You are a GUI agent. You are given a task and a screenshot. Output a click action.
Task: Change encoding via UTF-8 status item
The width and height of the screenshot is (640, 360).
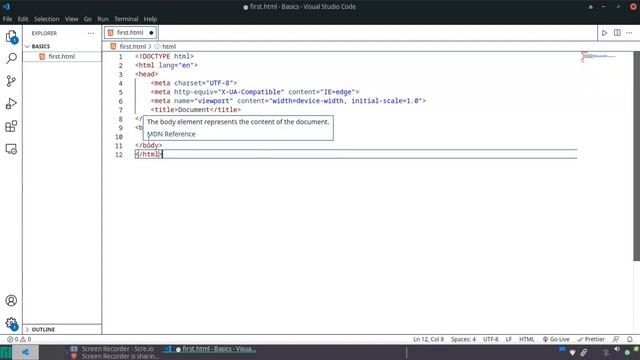pos(491,339)
